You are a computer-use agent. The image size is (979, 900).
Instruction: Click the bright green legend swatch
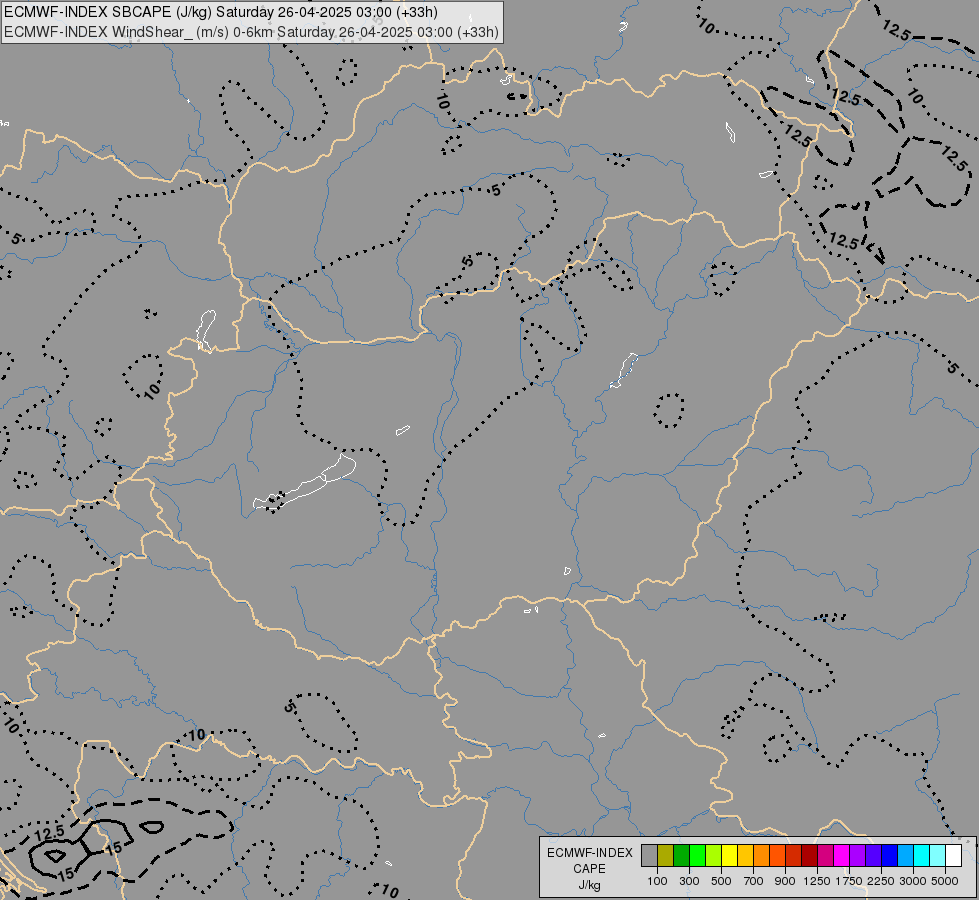click(697, 855)
